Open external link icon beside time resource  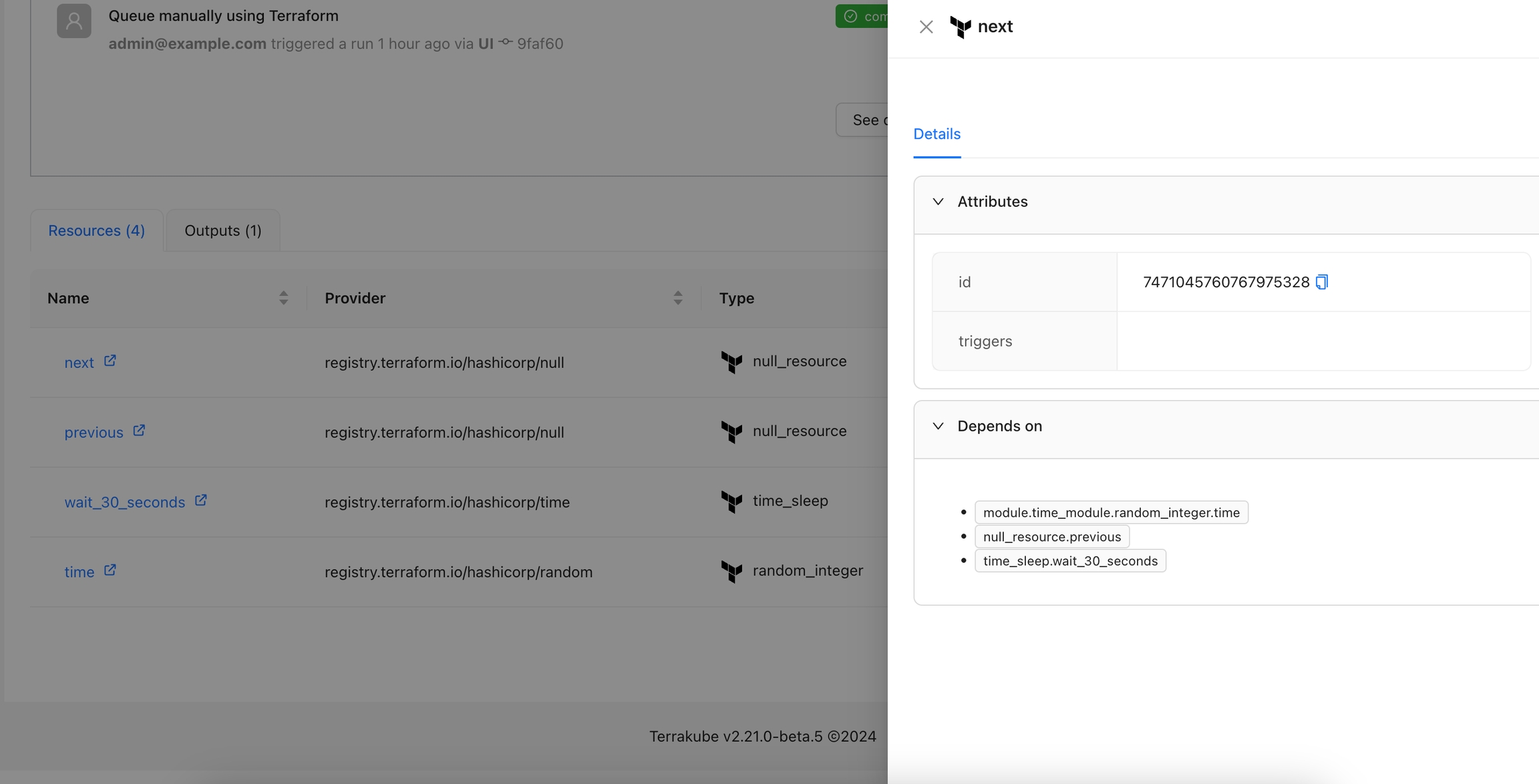tap(110, 570)
